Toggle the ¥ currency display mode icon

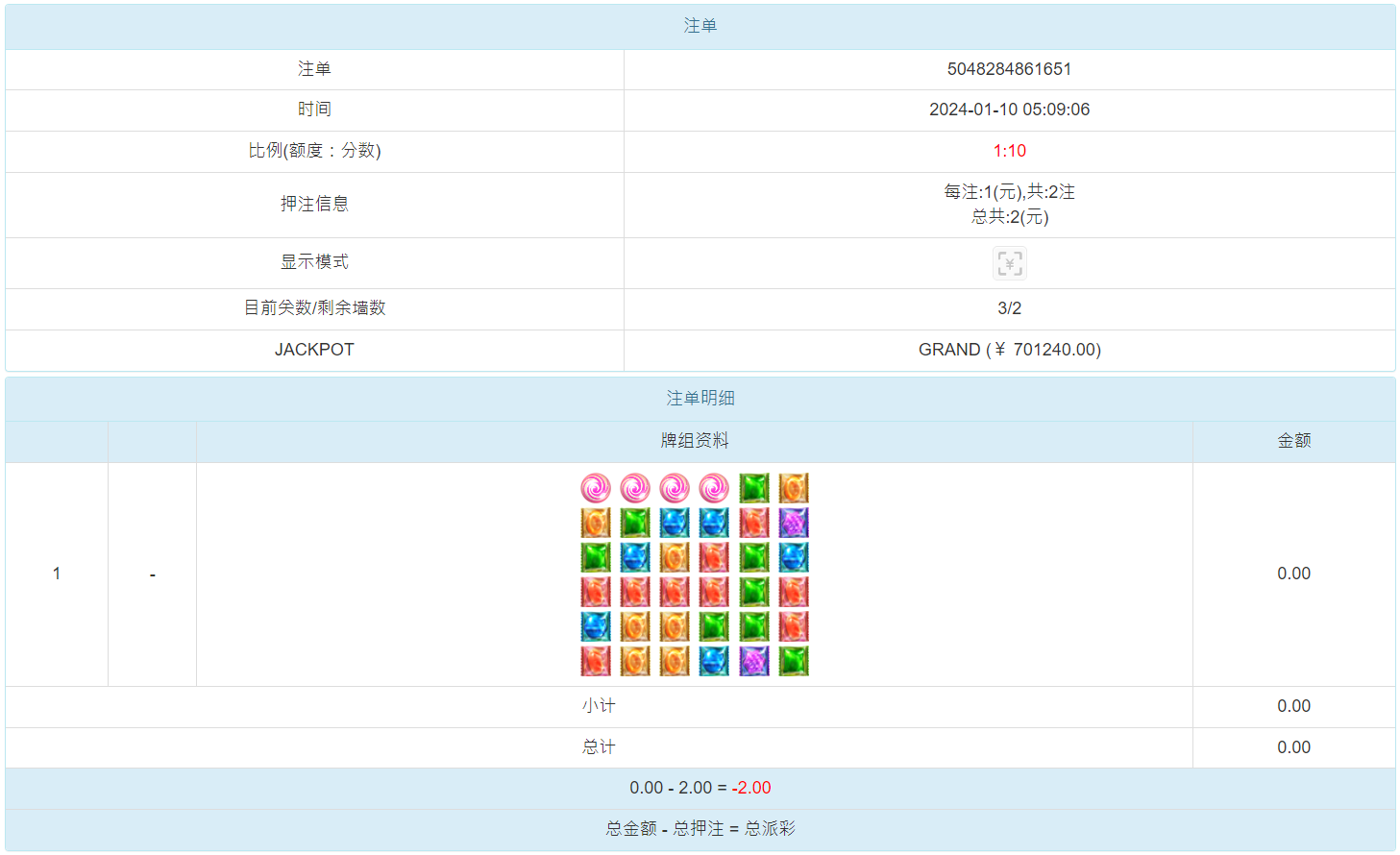(1009, 262)
